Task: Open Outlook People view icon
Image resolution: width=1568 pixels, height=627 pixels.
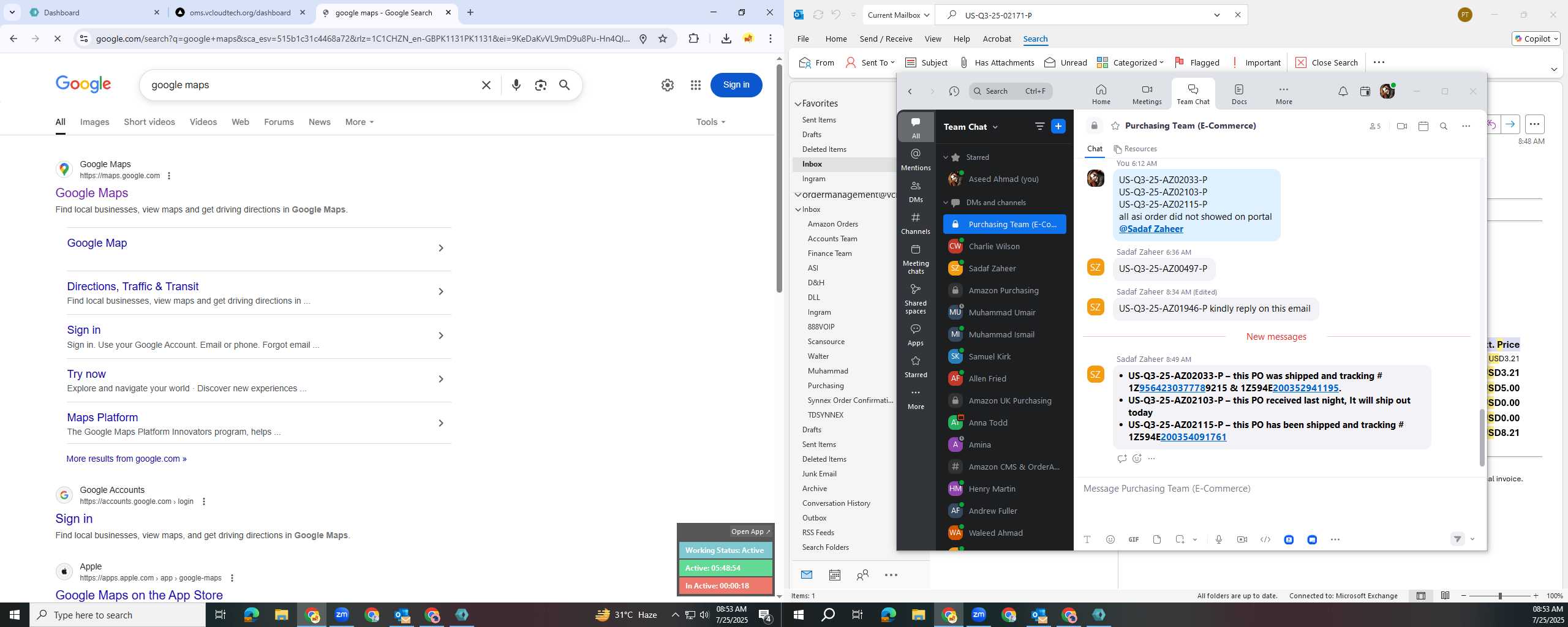Action: coord(862,575)
